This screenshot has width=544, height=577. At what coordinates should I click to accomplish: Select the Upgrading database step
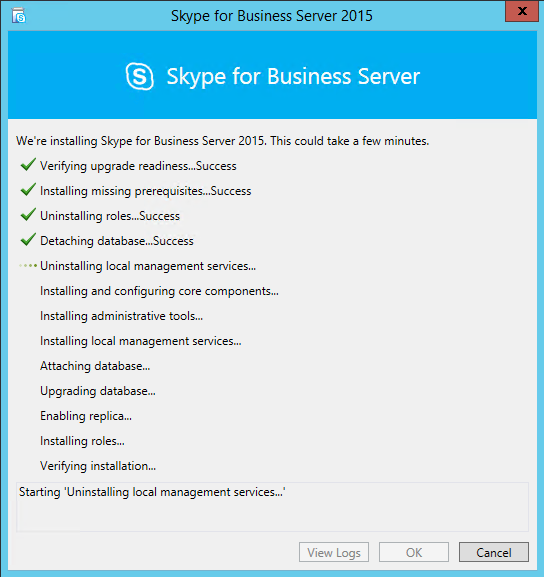point(98,391)
